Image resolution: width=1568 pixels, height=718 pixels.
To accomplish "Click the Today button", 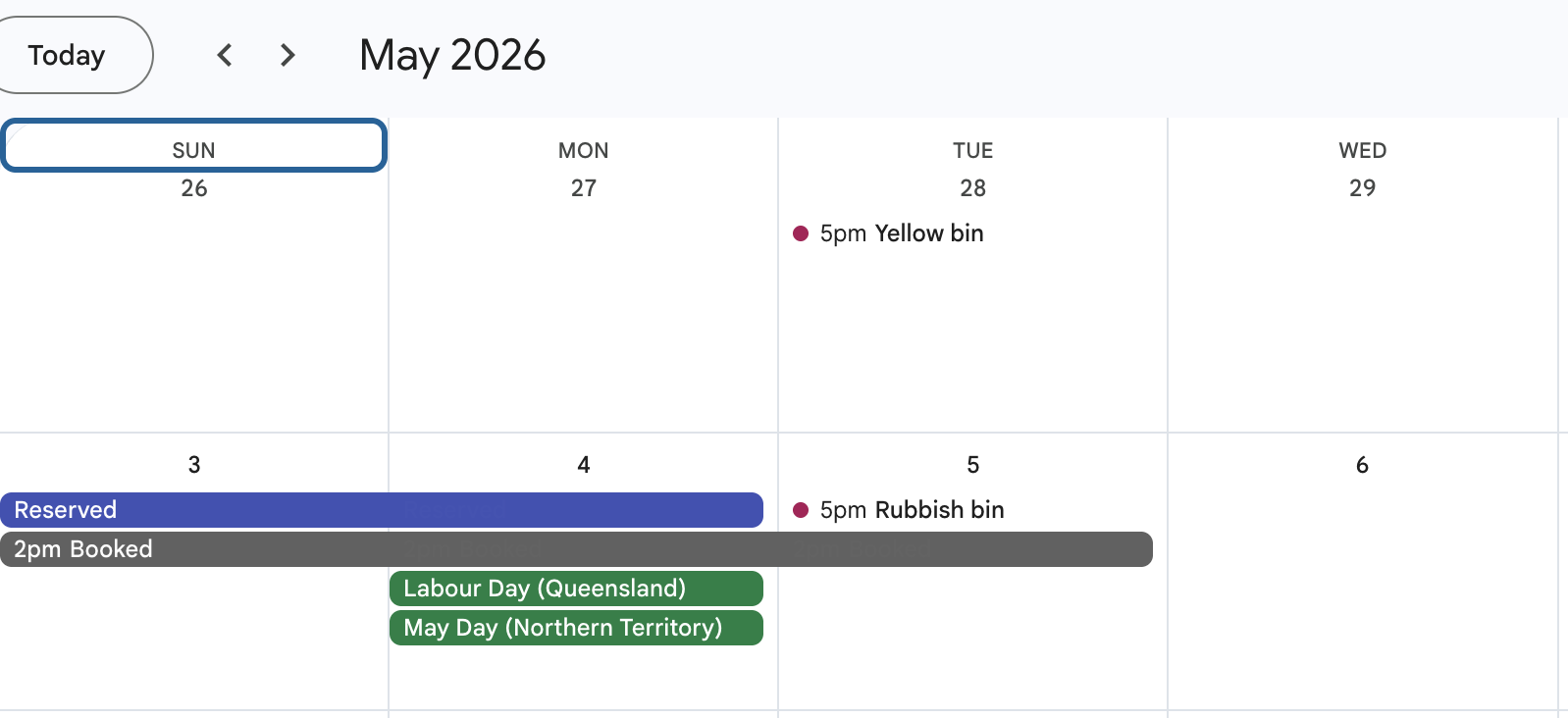I will [x=69, y=55].
